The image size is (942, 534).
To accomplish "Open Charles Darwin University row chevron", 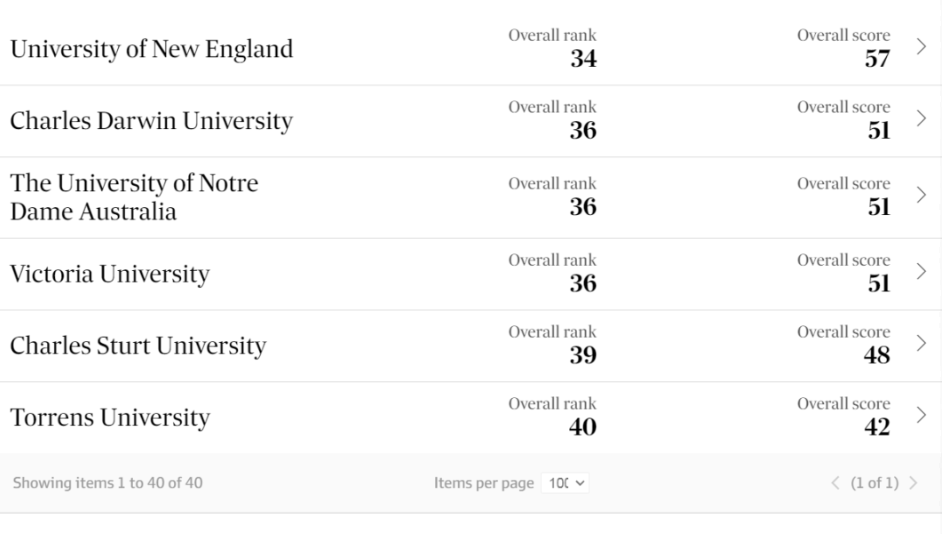I will tap(921, 118).
